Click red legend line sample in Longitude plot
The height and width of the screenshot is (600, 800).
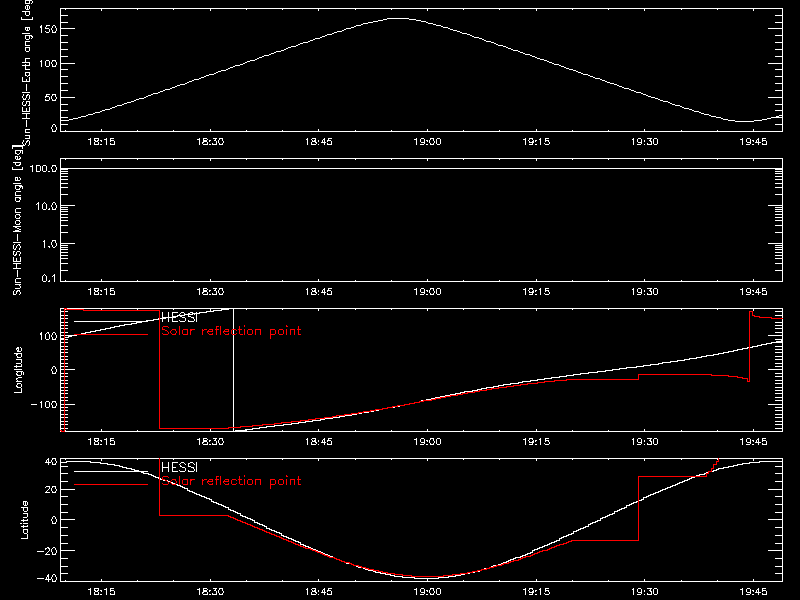pos(111,335)
